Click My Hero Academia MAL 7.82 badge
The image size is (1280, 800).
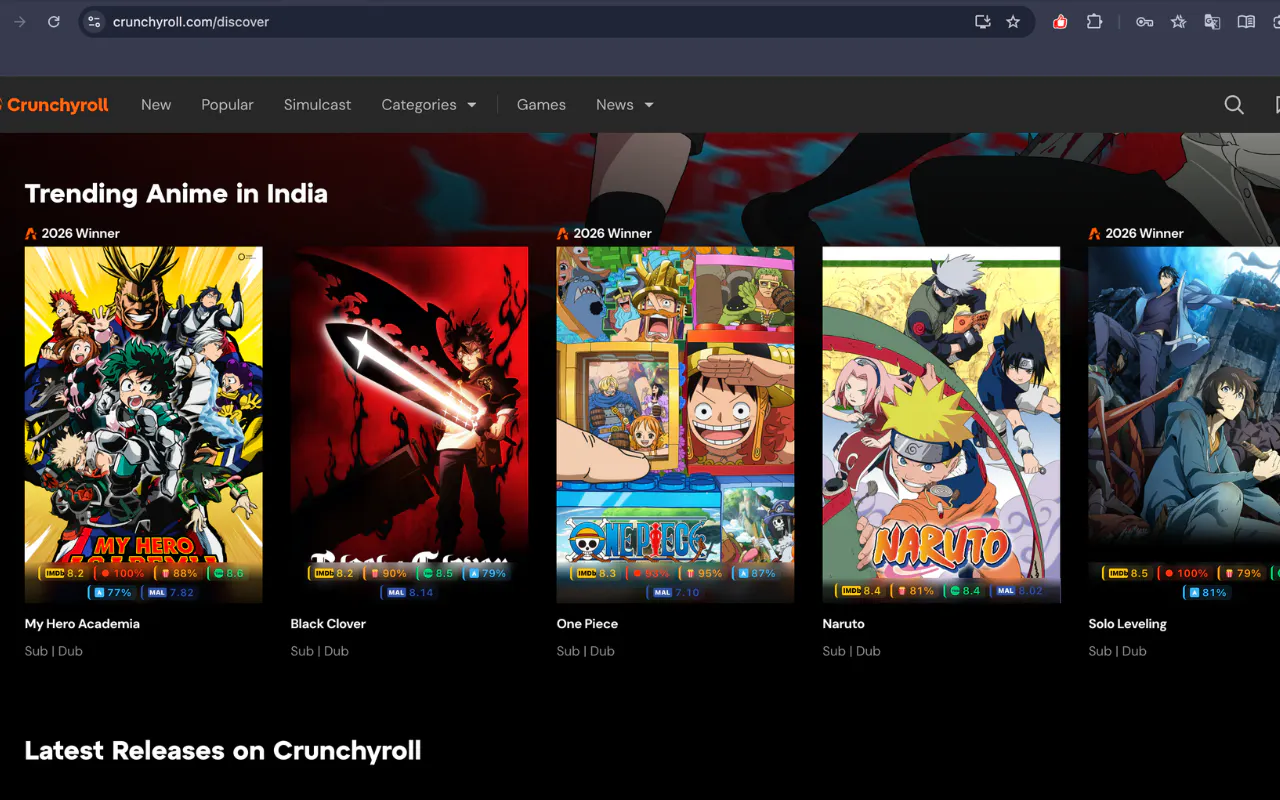(x=170, y=593)
